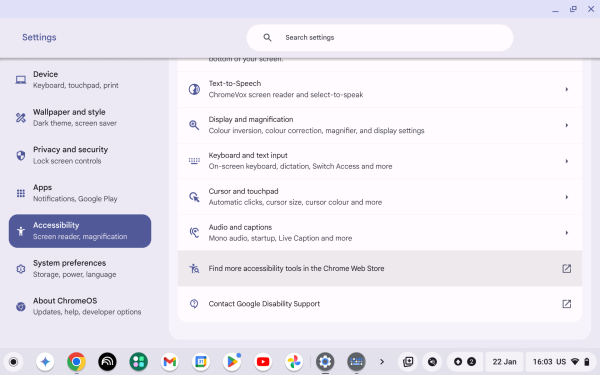Image resolution: width=600 pixels, height=375 pixels.
Task: Open Google Calendar from the shelf
Action: (201, 362)
